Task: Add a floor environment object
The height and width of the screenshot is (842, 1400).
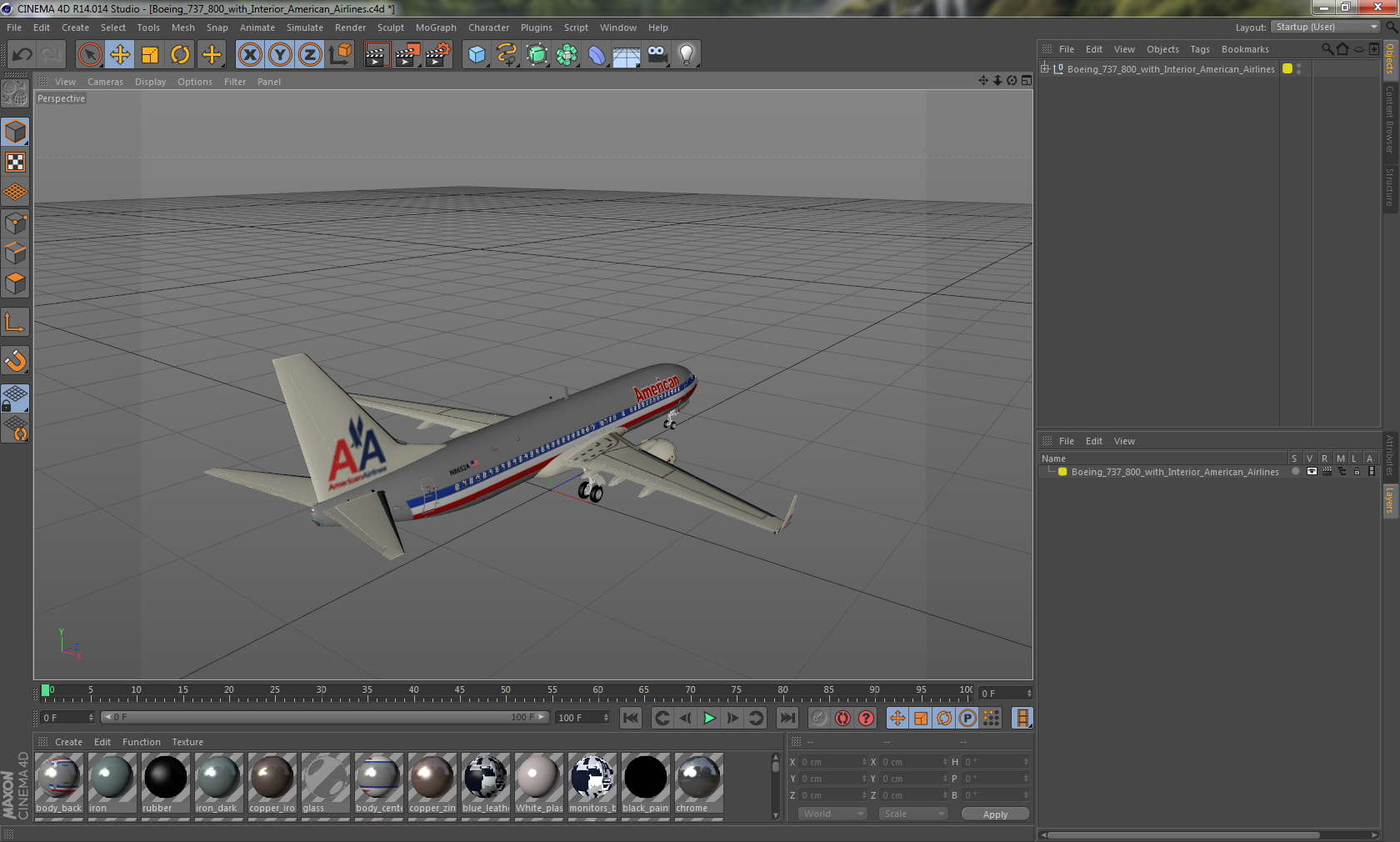Action: point(627,55)
